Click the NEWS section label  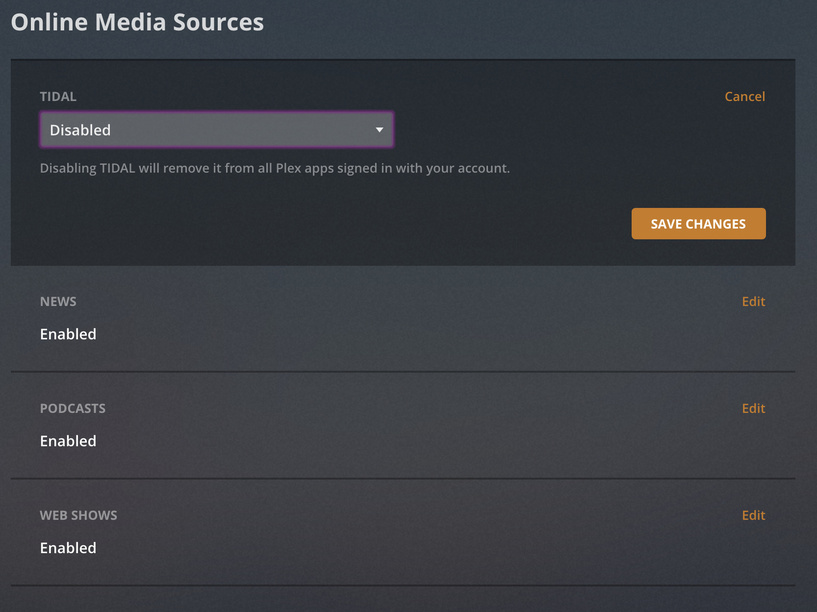[58, 302]
